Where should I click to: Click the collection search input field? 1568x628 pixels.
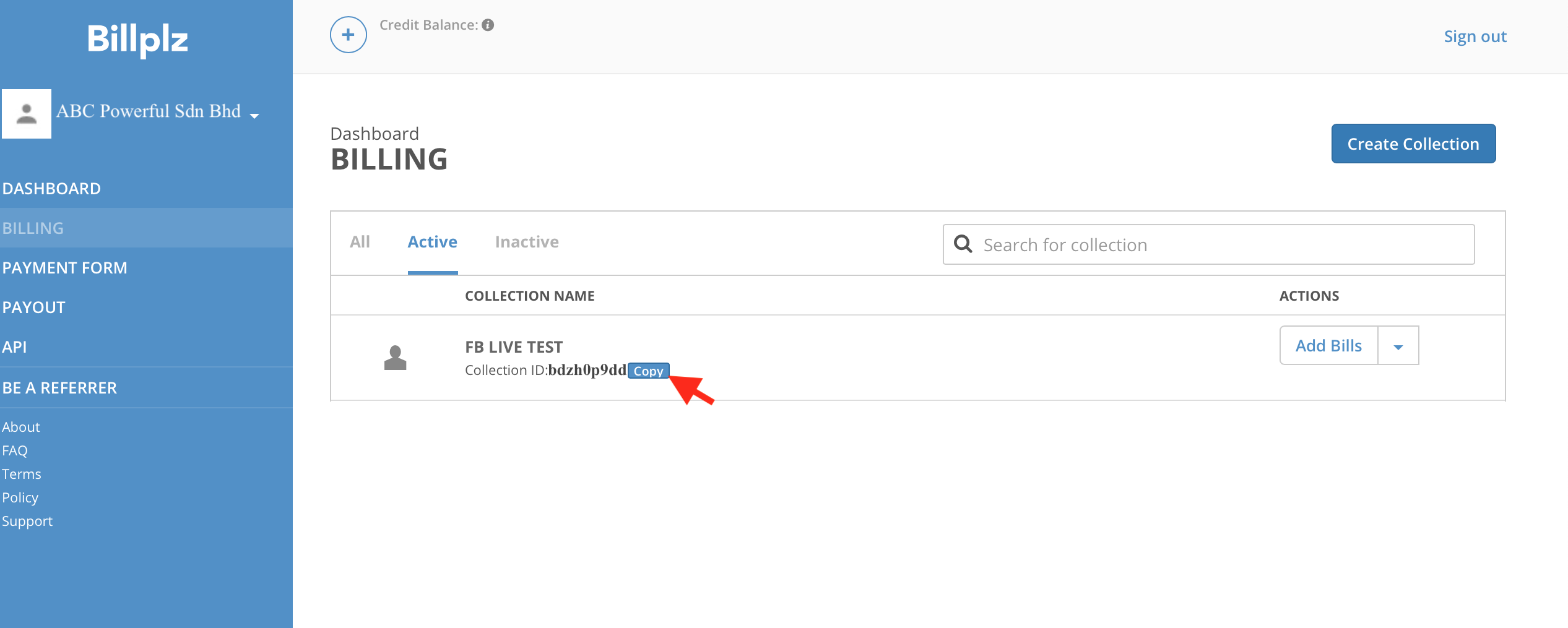pos(1207,244)
